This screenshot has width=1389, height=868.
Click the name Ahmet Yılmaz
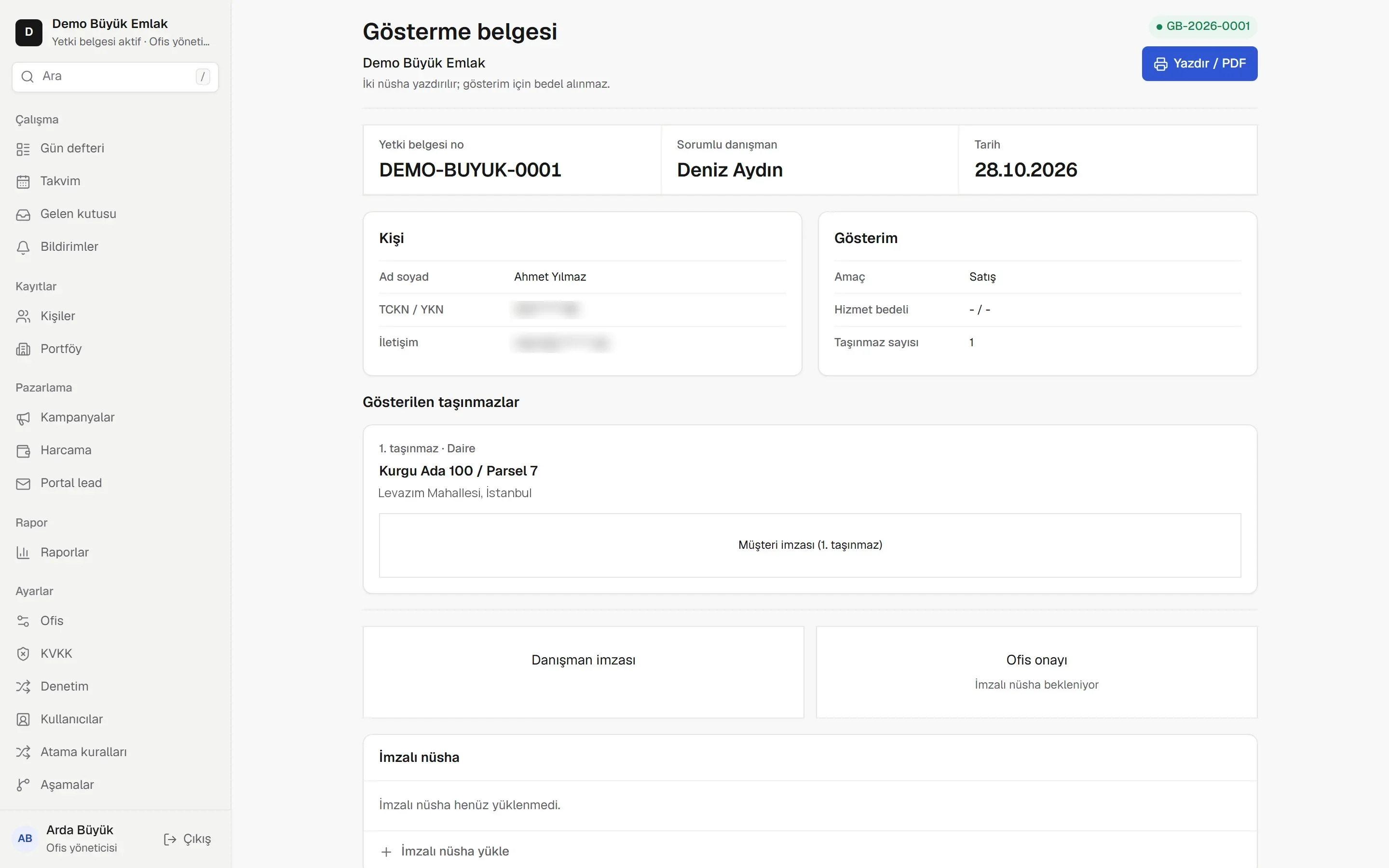[550, 277]
